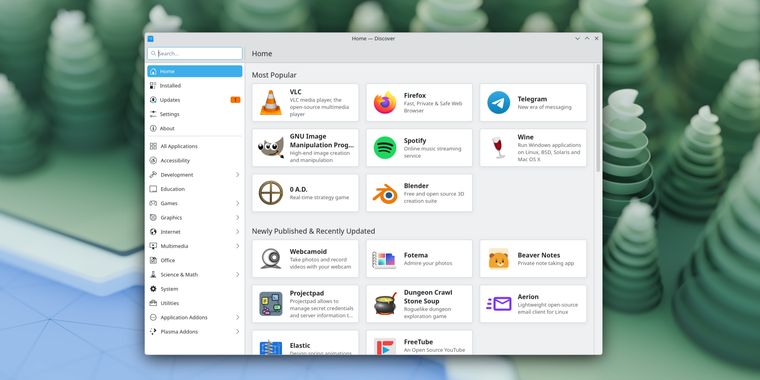The height and width of the screenshot is (380, 760).
Task: Expand the Graphics category chevron
Action: coord(238,218)
